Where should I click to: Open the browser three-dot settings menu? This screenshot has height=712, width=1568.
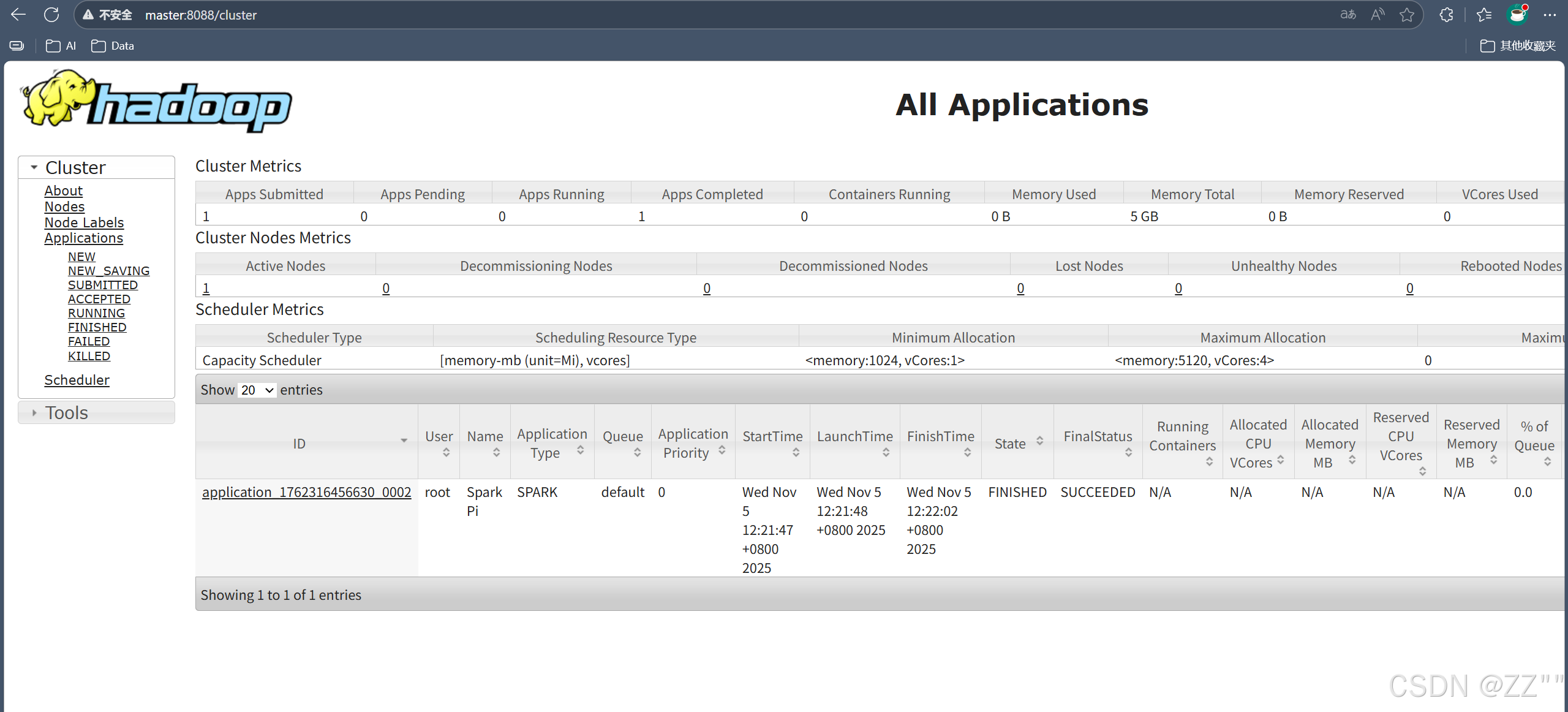1550,15
